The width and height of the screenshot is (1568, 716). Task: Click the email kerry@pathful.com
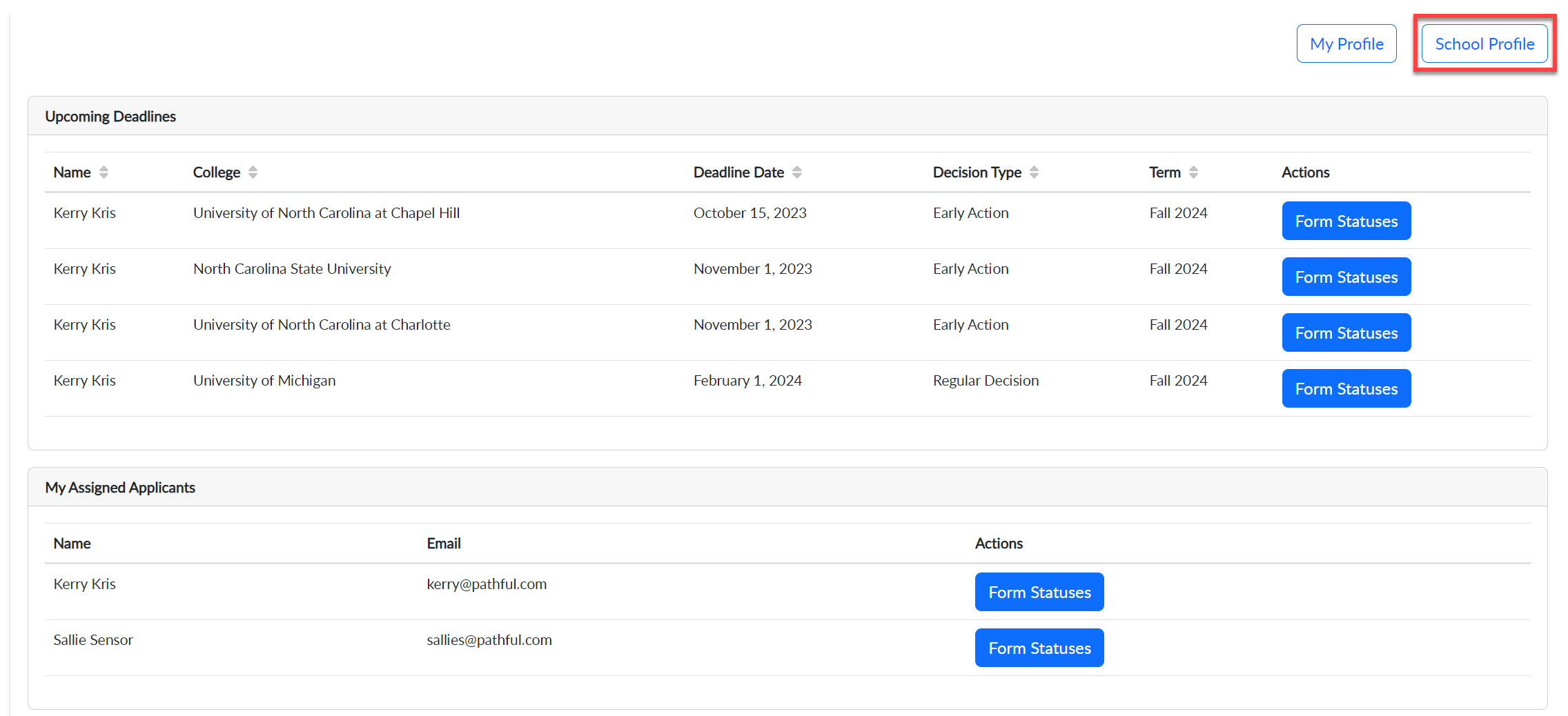point(487,584)
